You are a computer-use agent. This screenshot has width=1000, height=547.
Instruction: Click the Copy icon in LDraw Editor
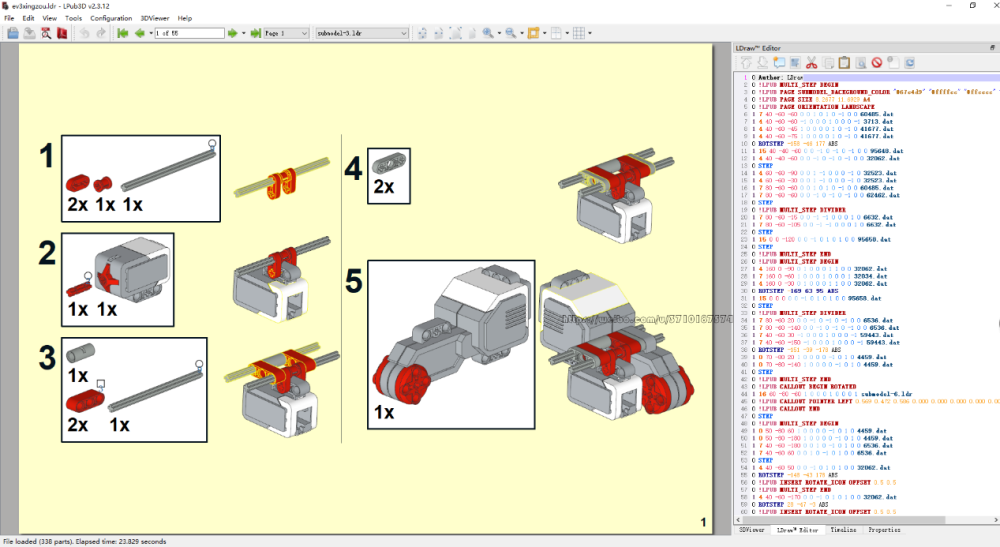coord(828,62)
